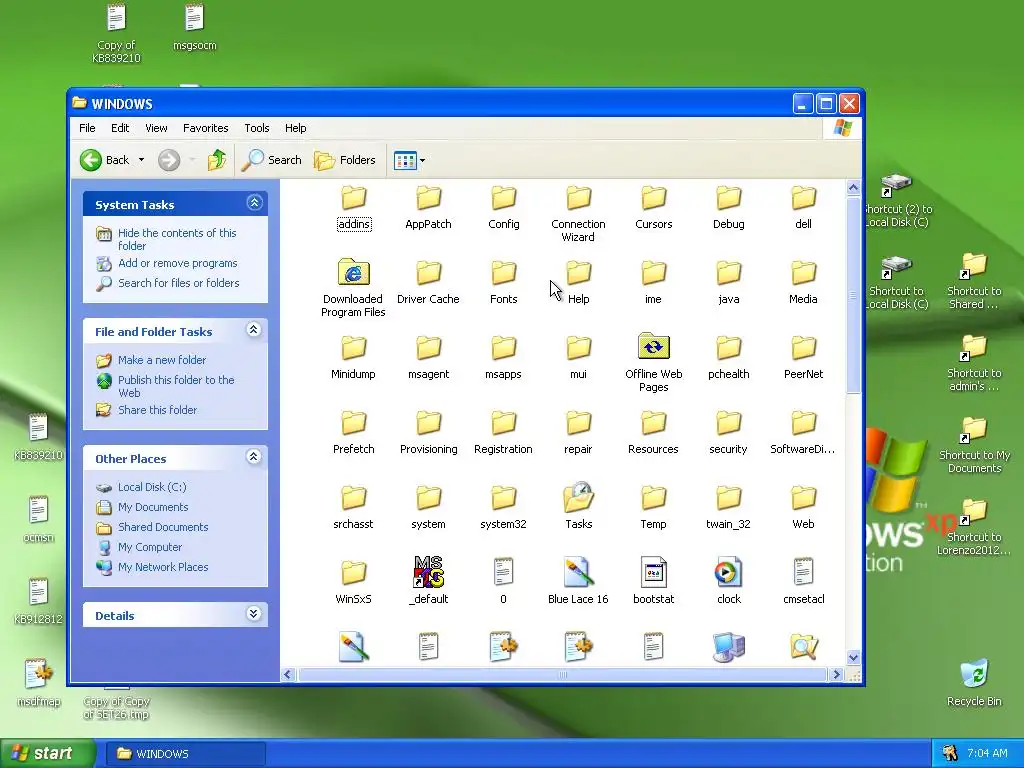Select the bootstat file icon
Screen dimensions: 1024x768
pos(653,572)
